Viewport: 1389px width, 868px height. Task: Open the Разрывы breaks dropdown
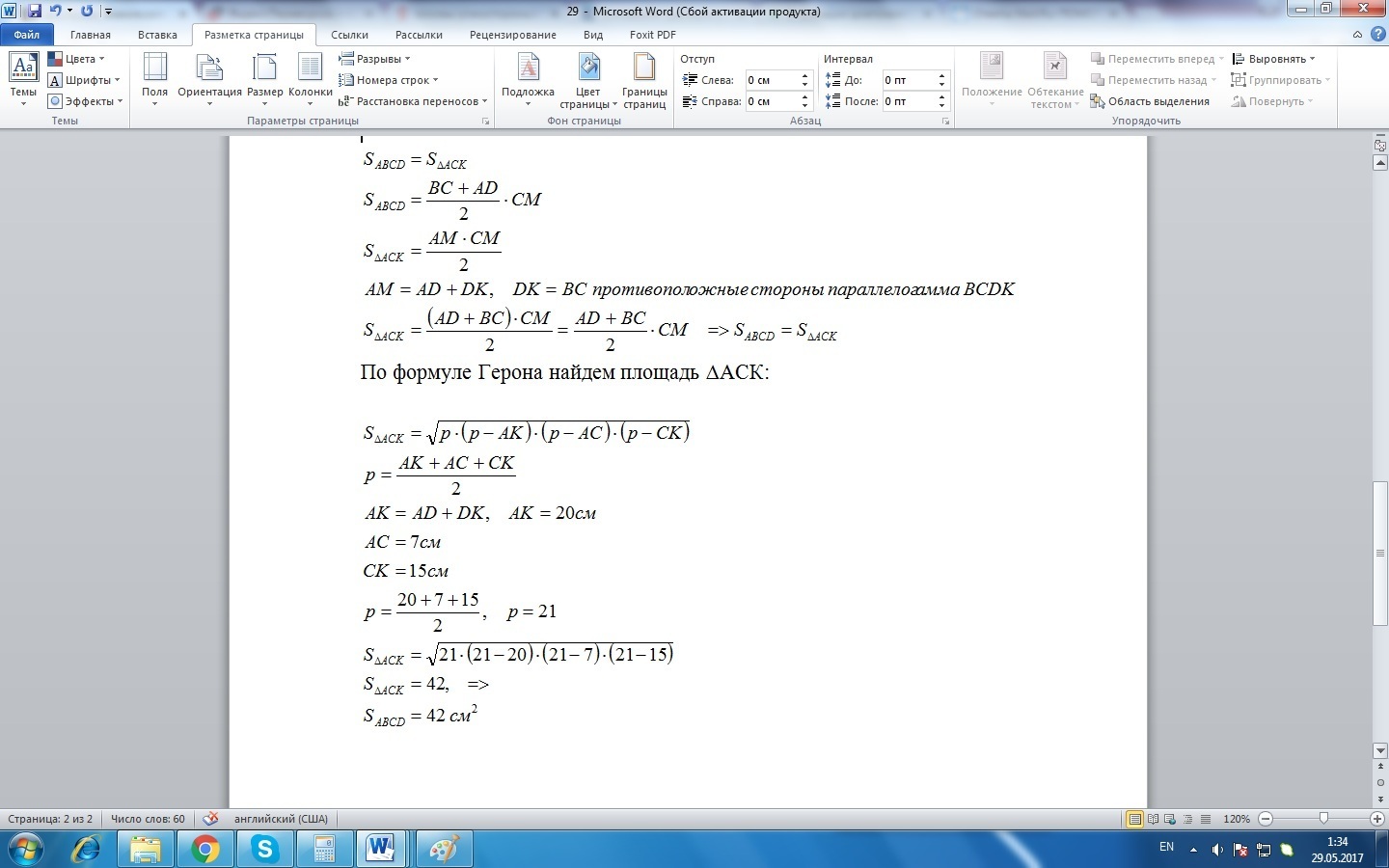coord(374,59)
